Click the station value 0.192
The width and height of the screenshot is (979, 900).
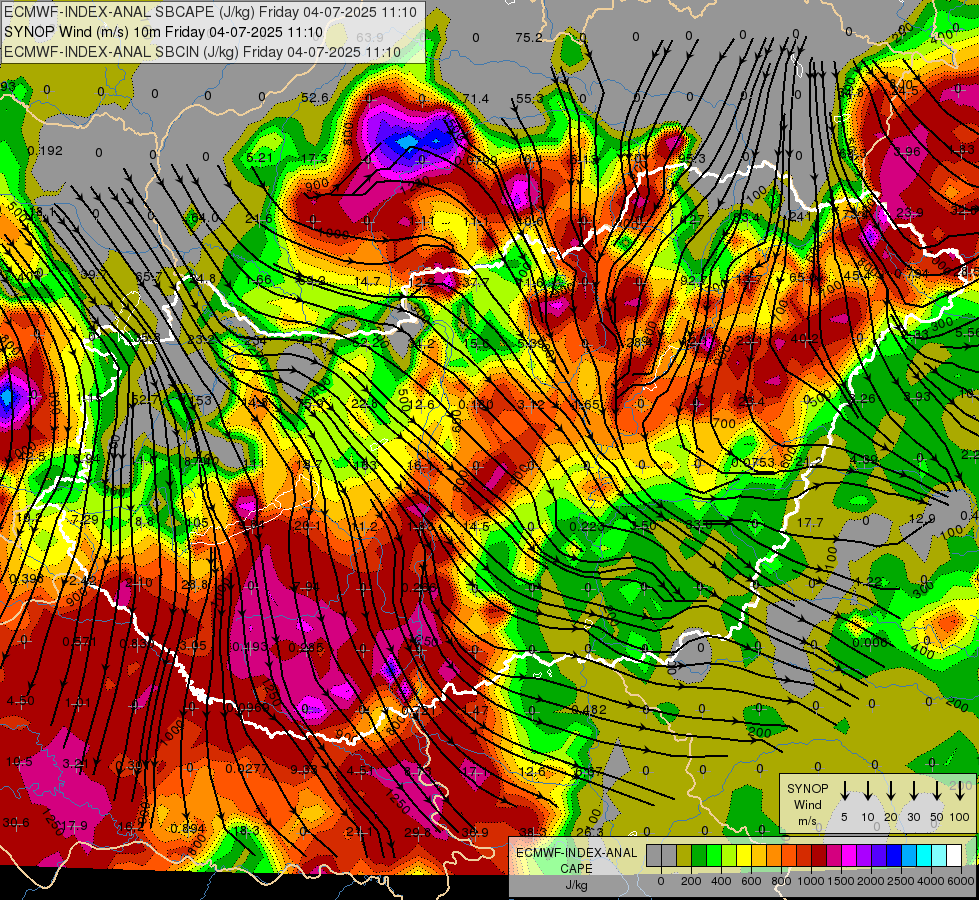[45, 151]
